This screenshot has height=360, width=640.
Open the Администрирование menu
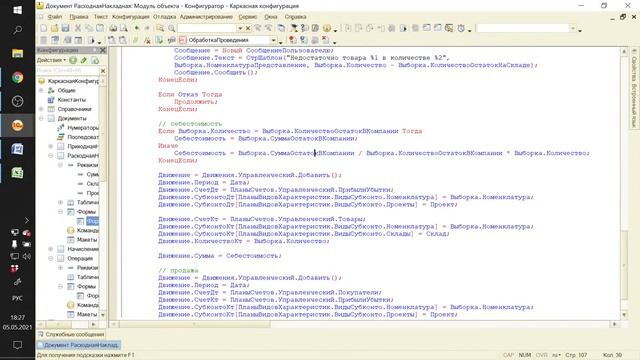(206, 17)
